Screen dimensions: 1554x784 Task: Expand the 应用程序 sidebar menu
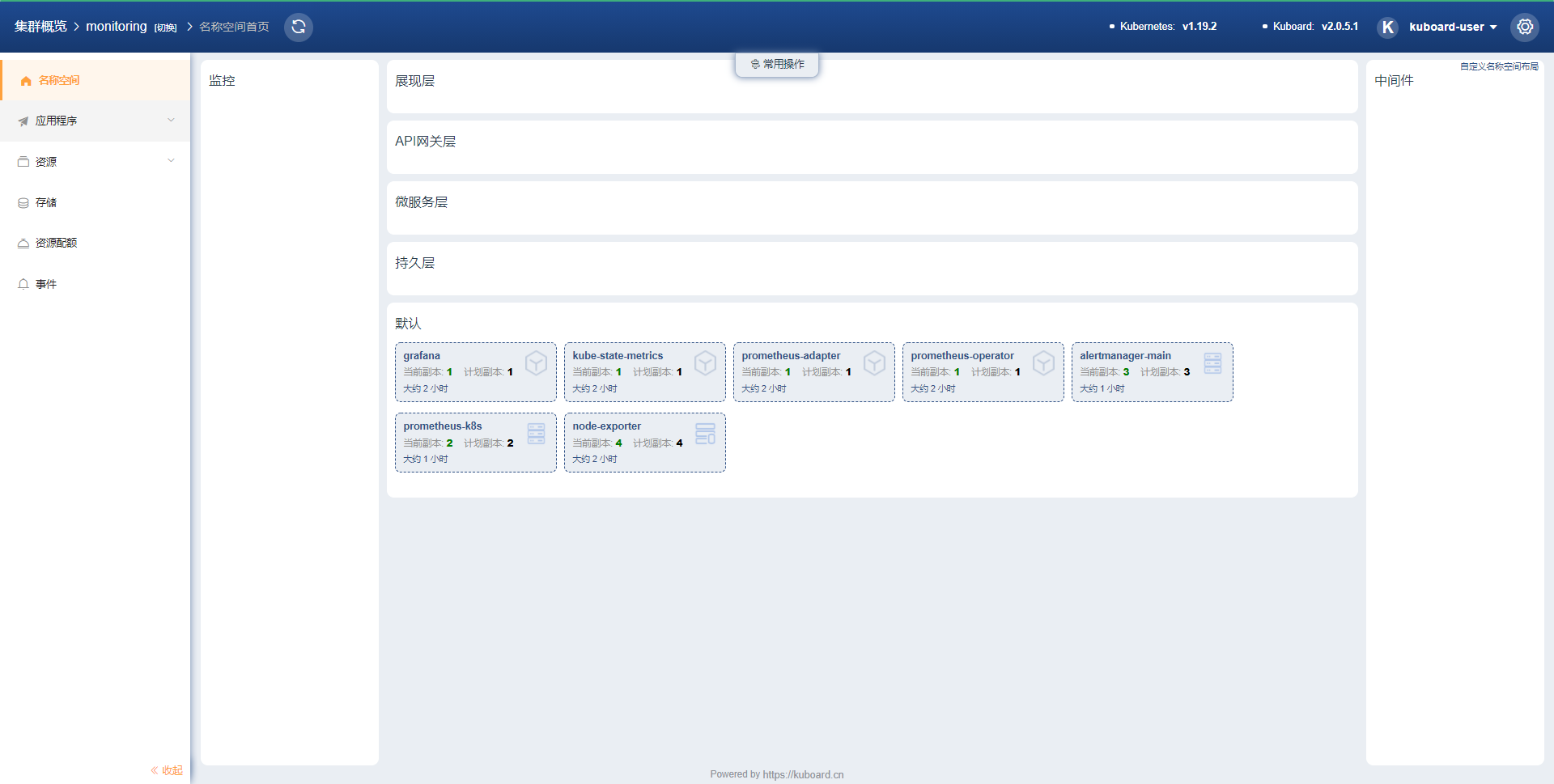pyautogui.click(x=96, y=121)
